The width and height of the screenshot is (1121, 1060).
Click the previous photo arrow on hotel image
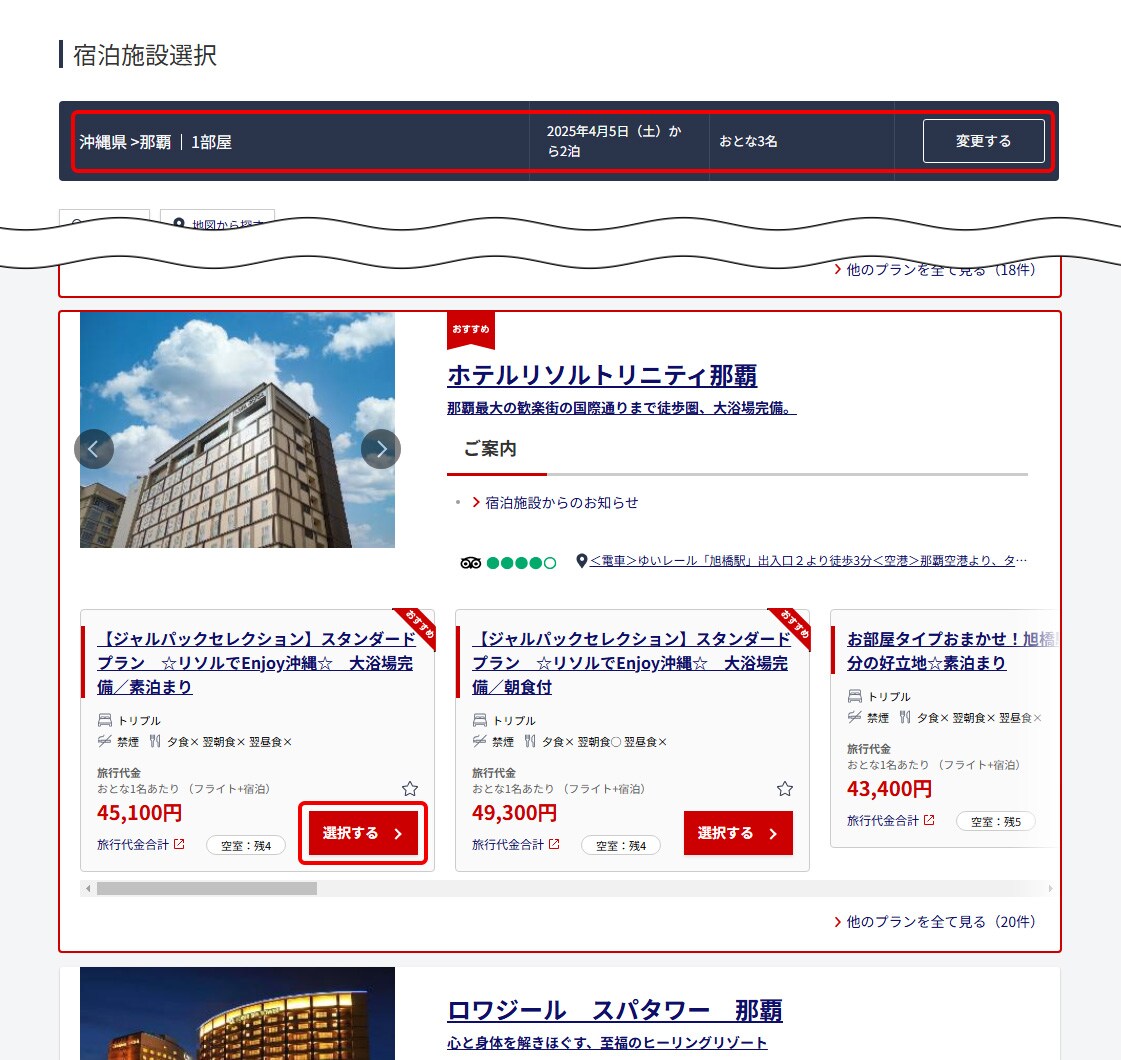coord(94,449)
